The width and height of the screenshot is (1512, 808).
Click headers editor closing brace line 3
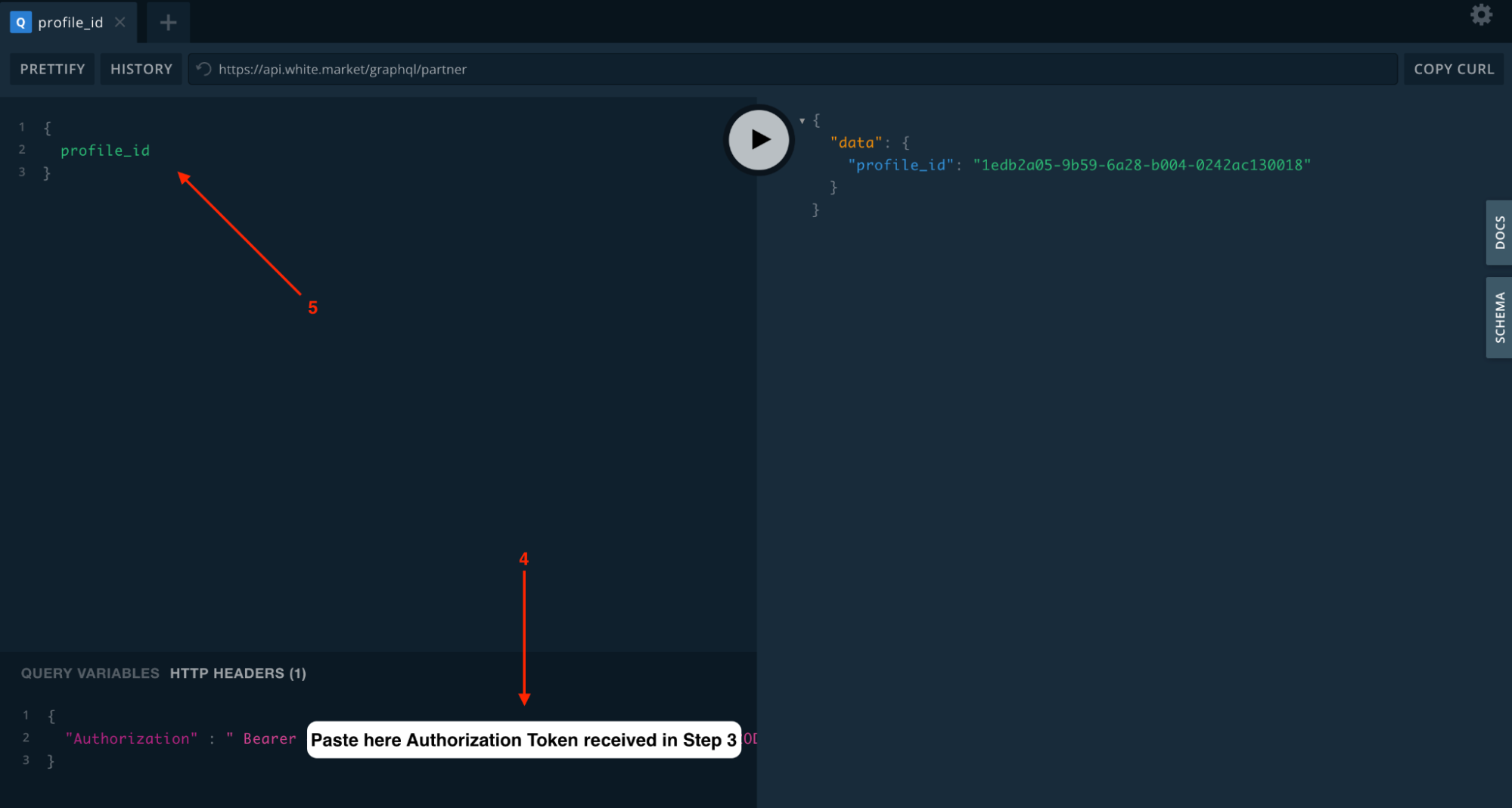click(x=51, y=761)
